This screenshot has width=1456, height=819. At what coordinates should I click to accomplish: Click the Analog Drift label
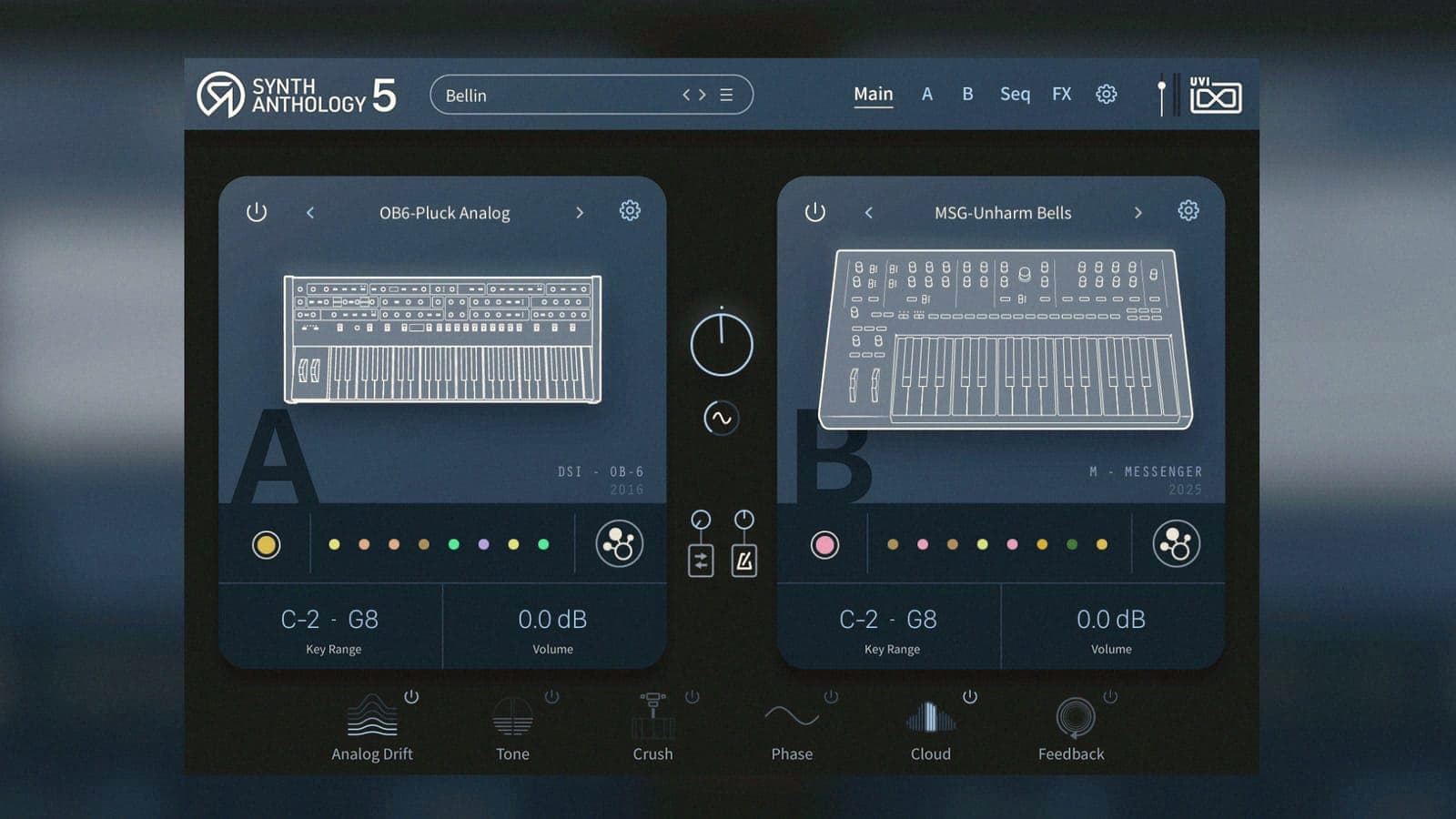[372, 754]
